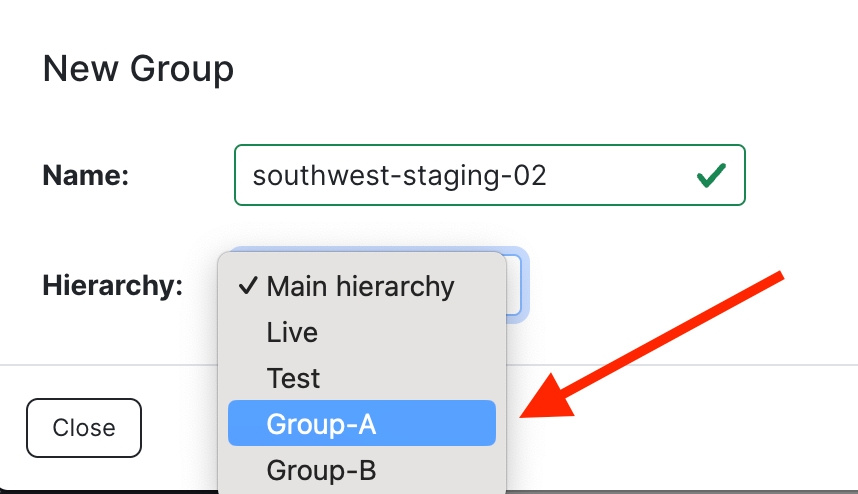Click the New Group dialog heading
Viewport: 858px width, 494px height.
click(x=138, y=69)
